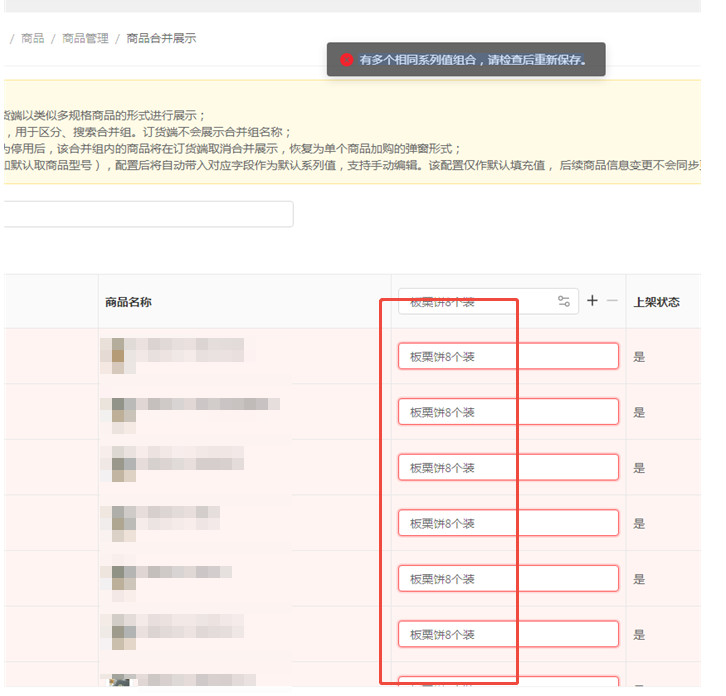The image size is (726, 696).
Task: Click the 上架状态 column header
Action: 657,302
